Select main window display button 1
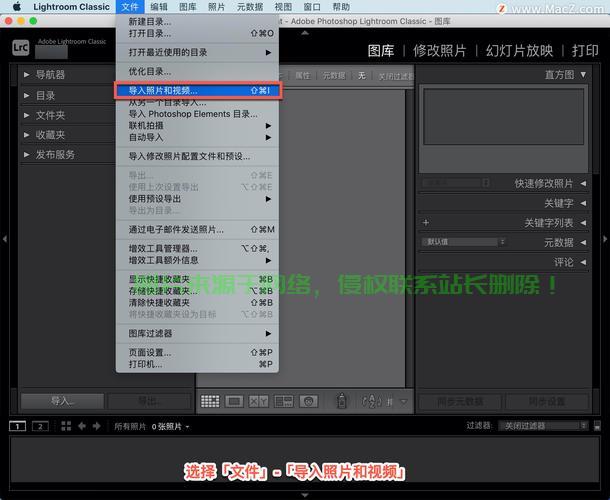Screen dimensions: 610x500 (x=18, y=426)
